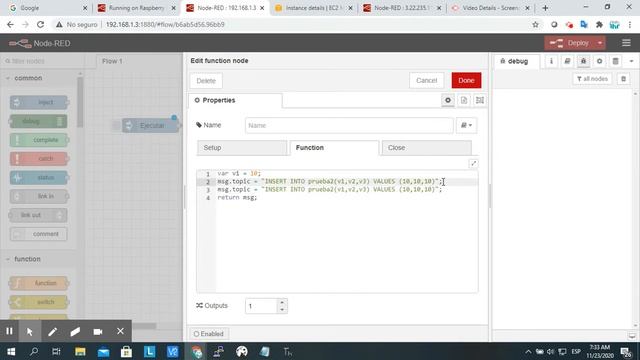The width and height of the screenshot is (640, 360).
Task: Close the recording toolbar
Action: tap(120, 331)
